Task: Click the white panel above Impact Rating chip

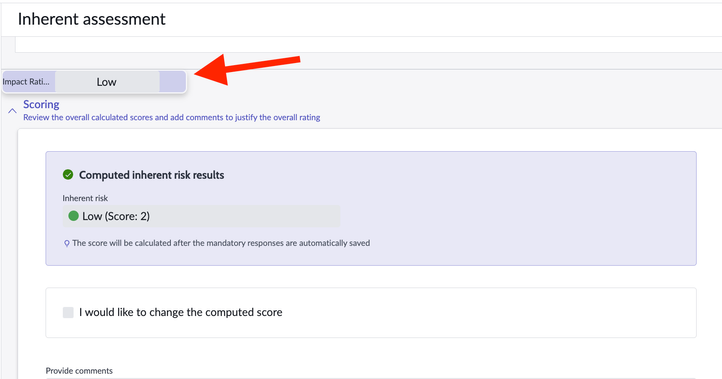Action: (368, 45)
